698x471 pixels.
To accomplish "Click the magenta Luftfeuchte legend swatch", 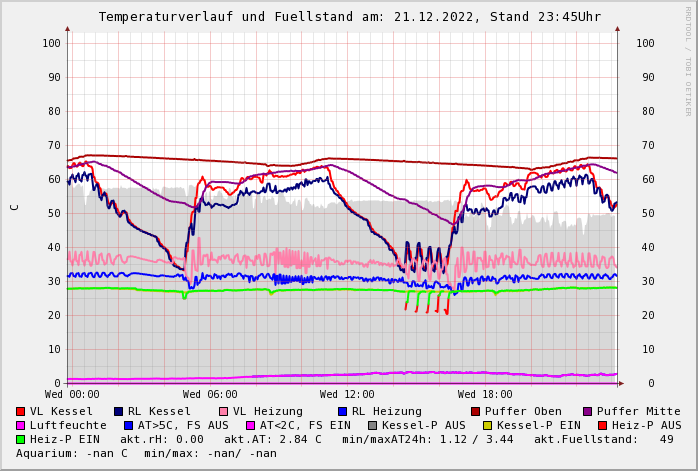I will point(21,425).
